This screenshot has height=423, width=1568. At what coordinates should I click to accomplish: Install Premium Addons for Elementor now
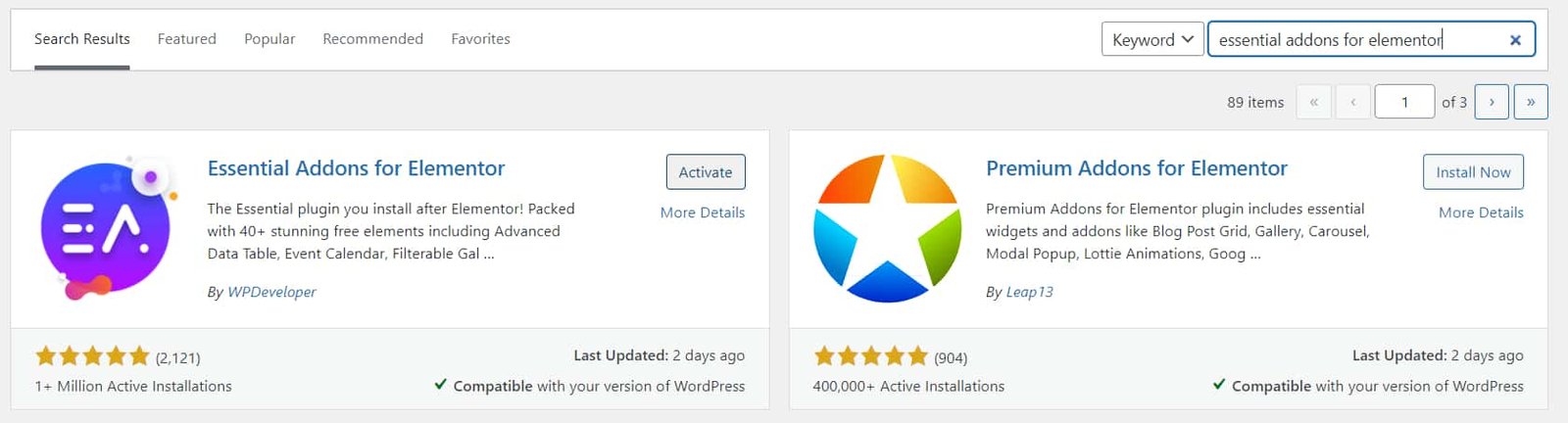(1473, 172)
